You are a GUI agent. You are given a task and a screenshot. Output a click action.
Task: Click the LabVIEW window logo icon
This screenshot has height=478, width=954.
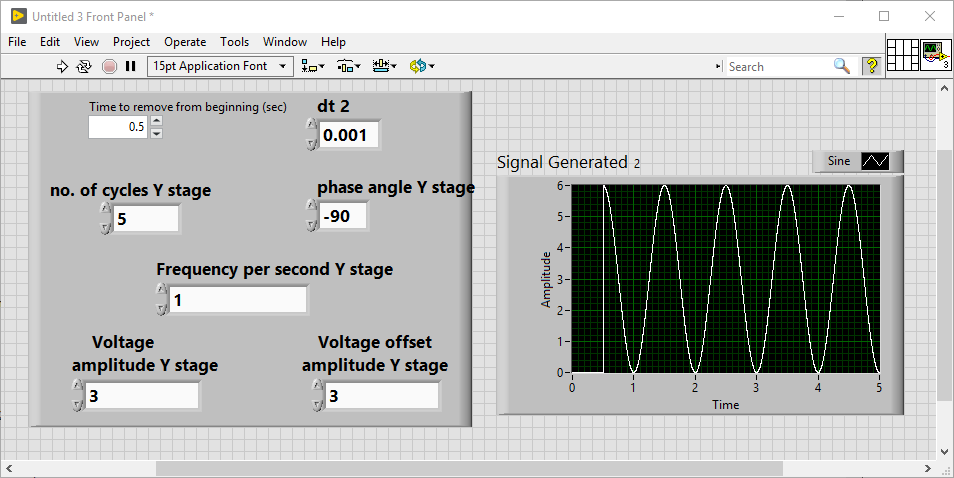(18, 16)
